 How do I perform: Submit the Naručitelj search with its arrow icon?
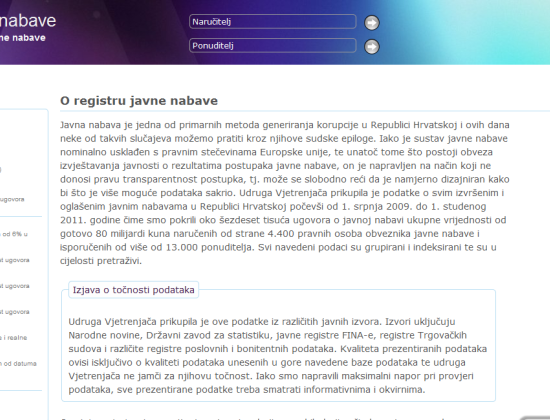[x=371, y=23]
